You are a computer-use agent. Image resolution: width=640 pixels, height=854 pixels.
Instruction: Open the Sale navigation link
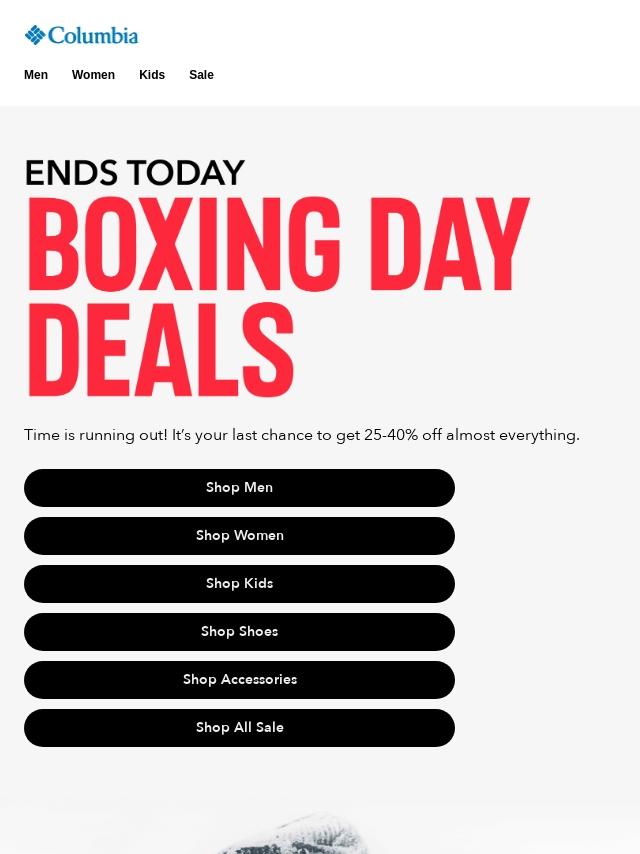(x=201, y=75)
